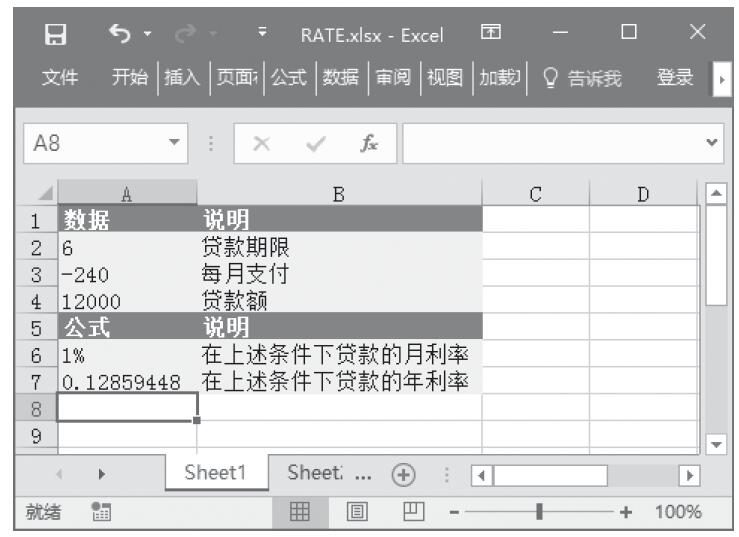Click the zoom slider handle
Image resolution: width=739 pixels, height=537 pixels.
point(541,512)
